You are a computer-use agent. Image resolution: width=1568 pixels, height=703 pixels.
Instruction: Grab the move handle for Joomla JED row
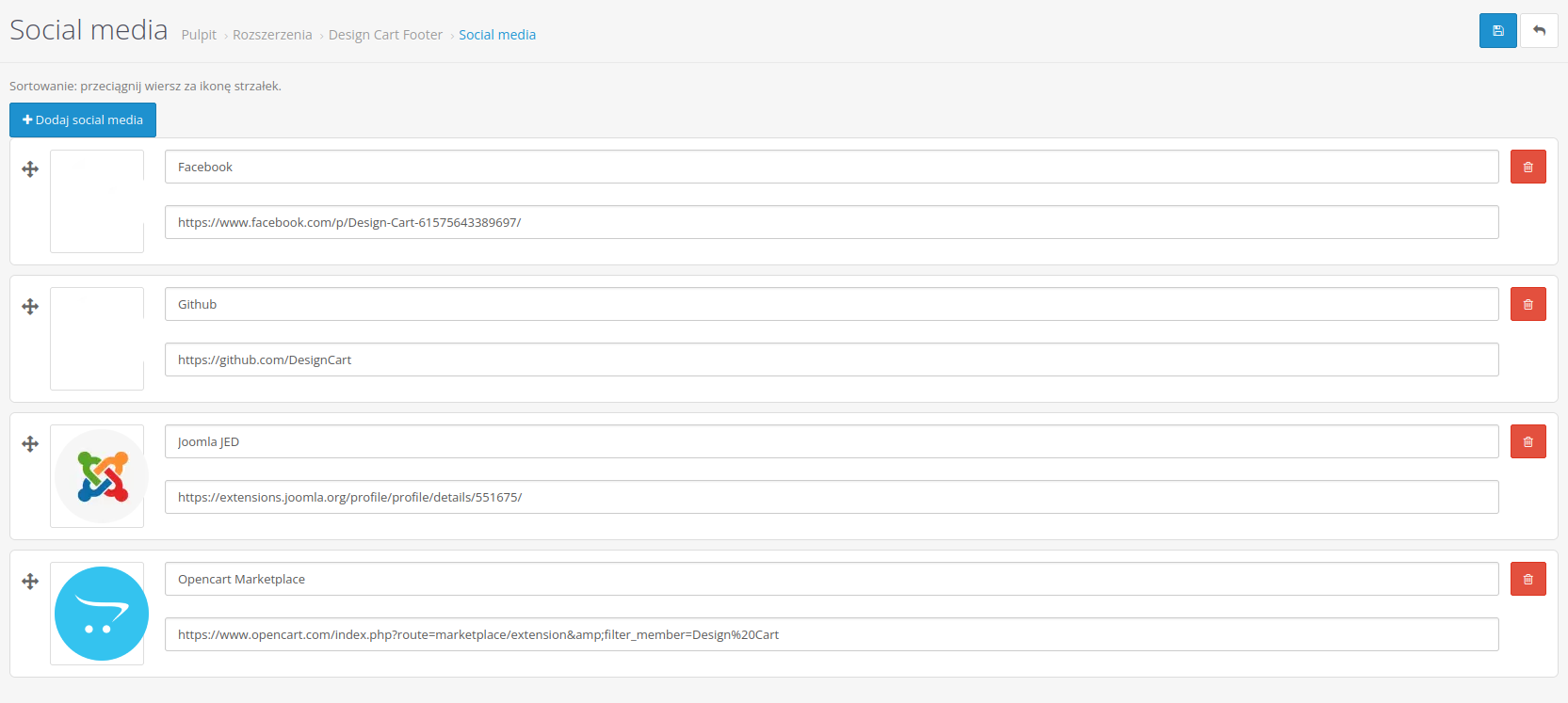tap(30, 444)
